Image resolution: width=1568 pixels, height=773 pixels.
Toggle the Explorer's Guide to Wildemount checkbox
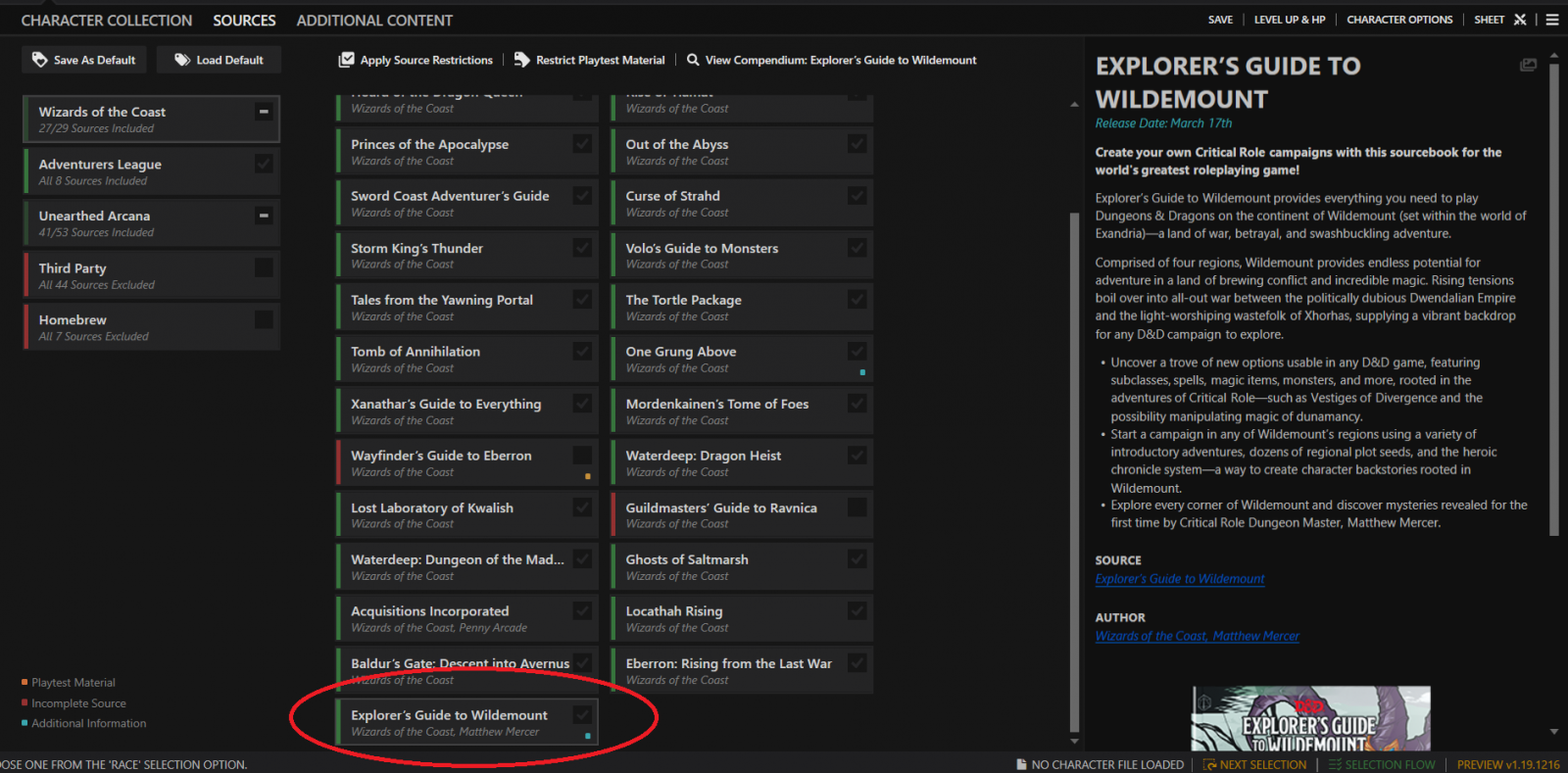[582, 714]
